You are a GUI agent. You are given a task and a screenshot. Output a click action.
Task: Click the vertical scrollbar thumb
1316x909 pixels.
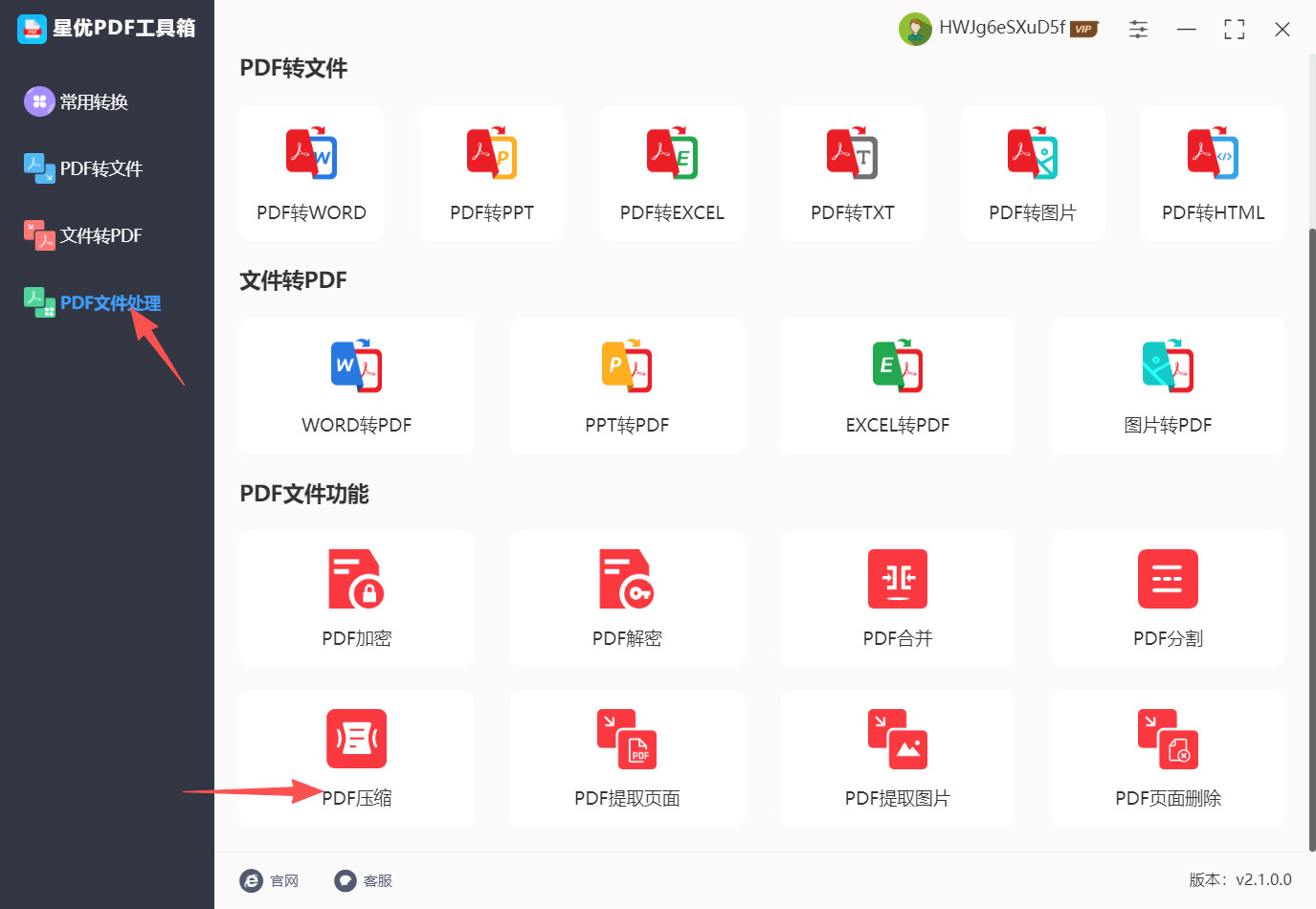click(1312, 541)
